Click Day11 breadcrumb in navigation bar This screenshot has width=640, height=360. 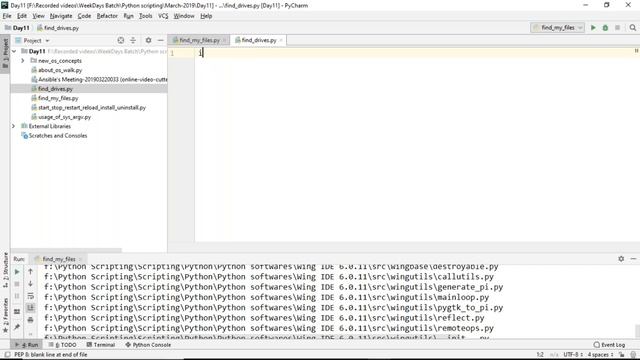tap(17, 28)
